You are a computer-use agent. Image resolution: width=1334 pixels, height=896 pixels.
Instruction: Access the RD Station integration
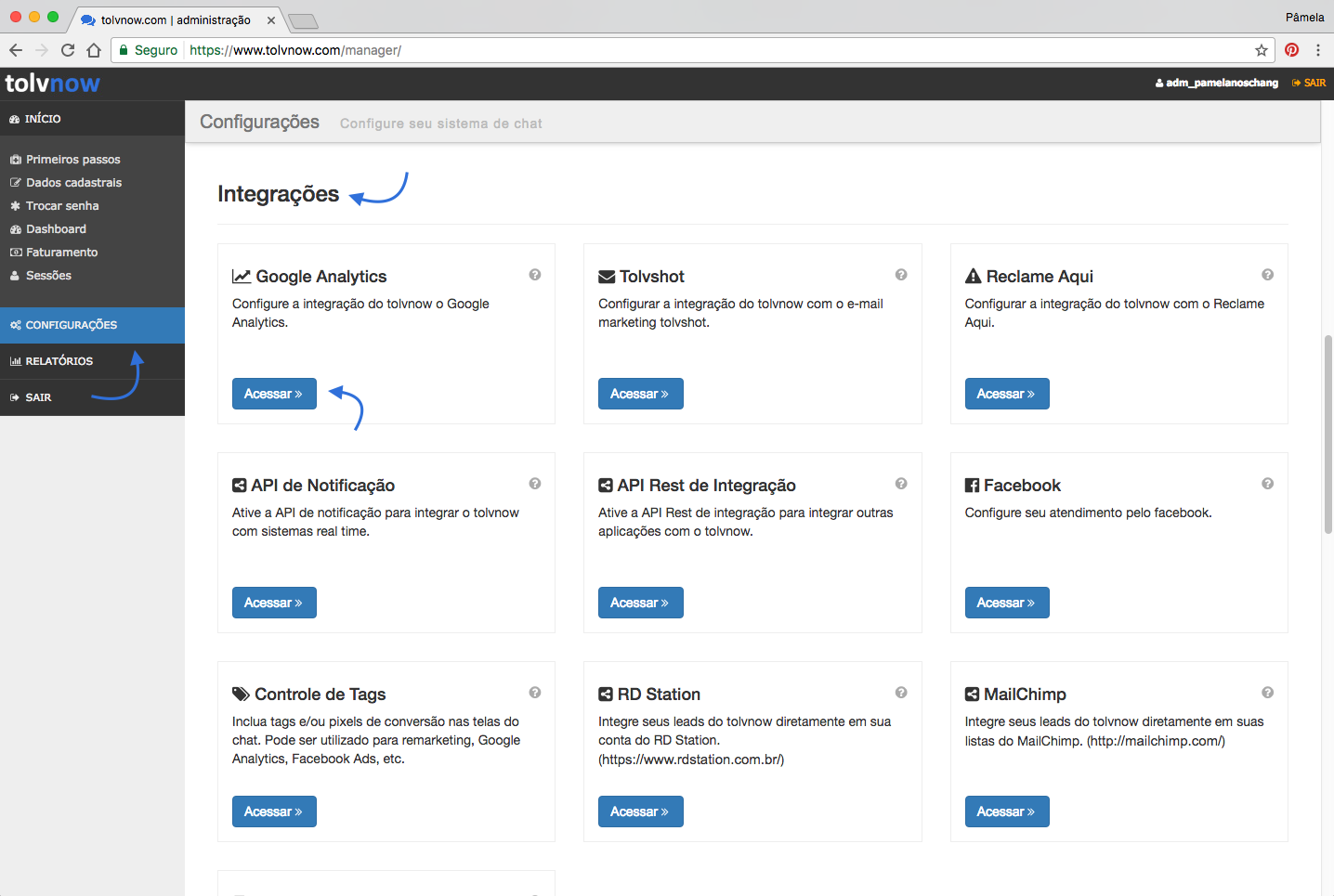click(640, 812)
